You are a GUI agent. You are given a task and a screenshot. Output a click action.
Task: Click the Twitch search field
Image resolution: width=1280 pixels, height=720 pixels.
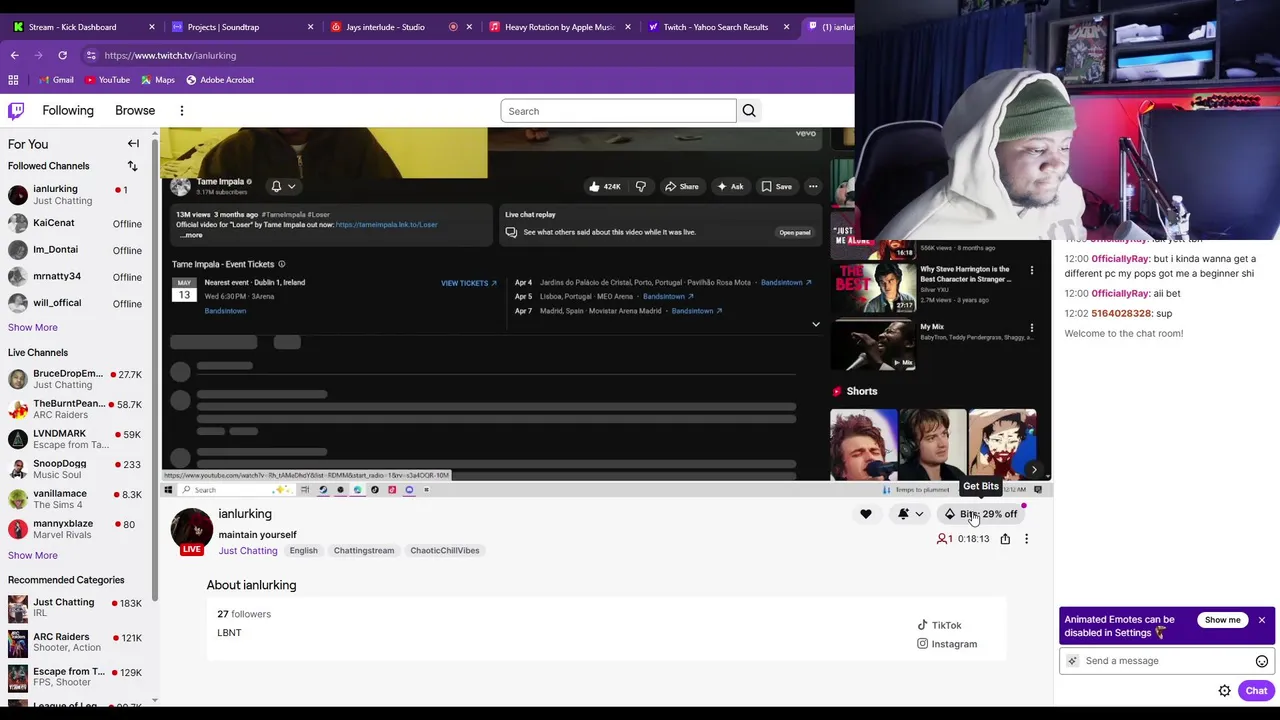tap(618, 111)
